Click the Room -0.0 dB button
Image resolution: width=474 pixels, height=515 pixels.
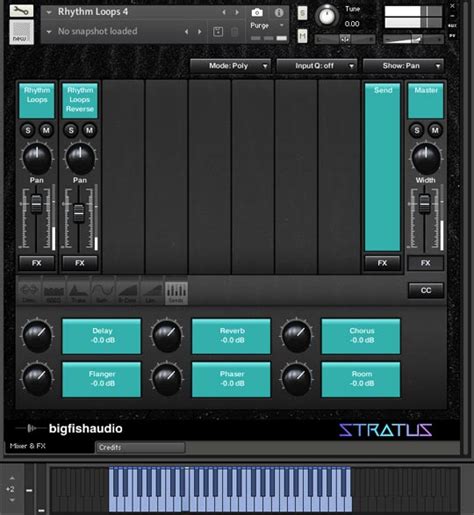[x=361, y=379]
